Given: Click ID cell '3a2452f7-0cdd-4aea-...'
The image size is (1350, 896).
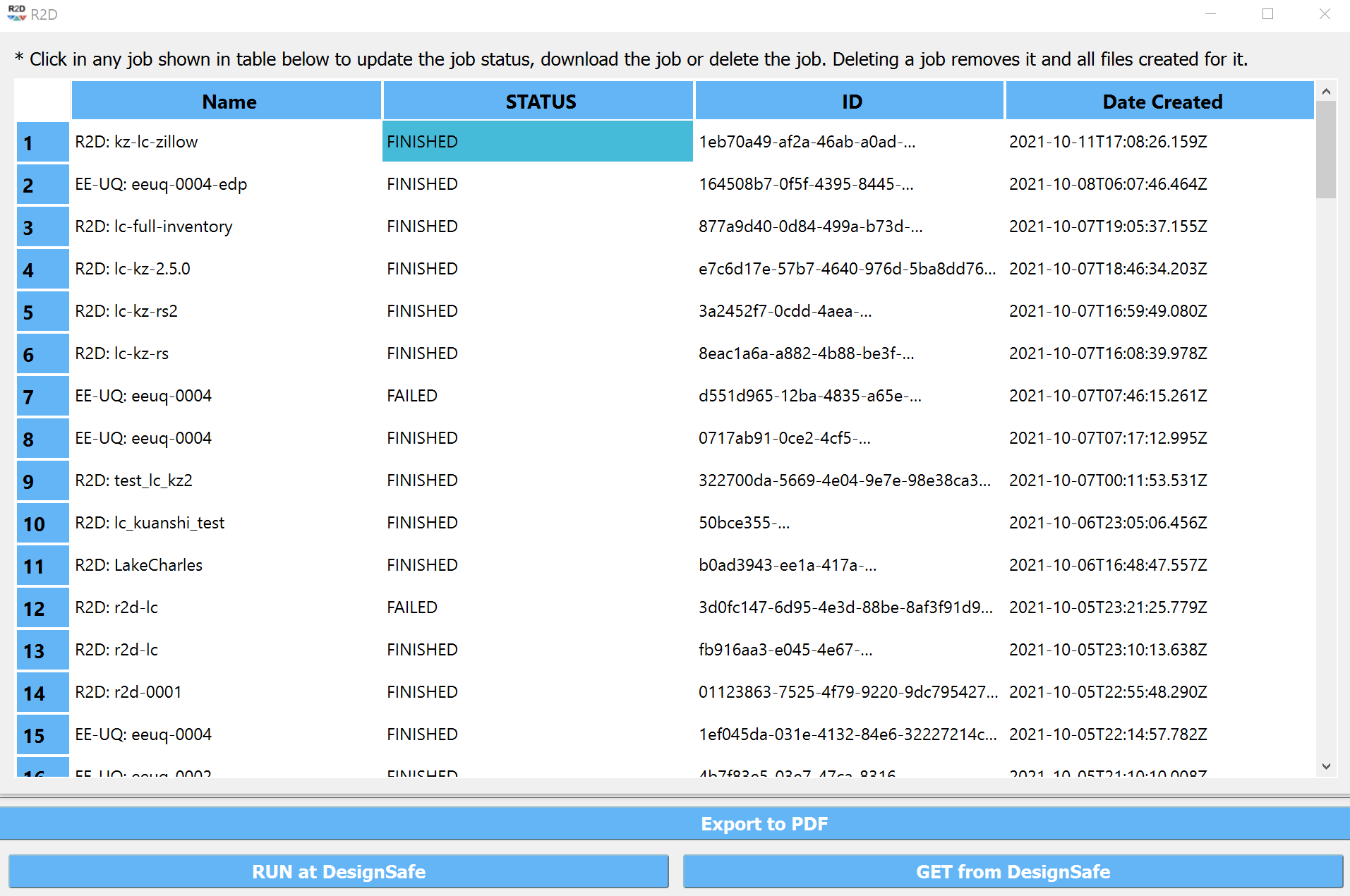Looking at the screenshot, I should click(785, 311).
